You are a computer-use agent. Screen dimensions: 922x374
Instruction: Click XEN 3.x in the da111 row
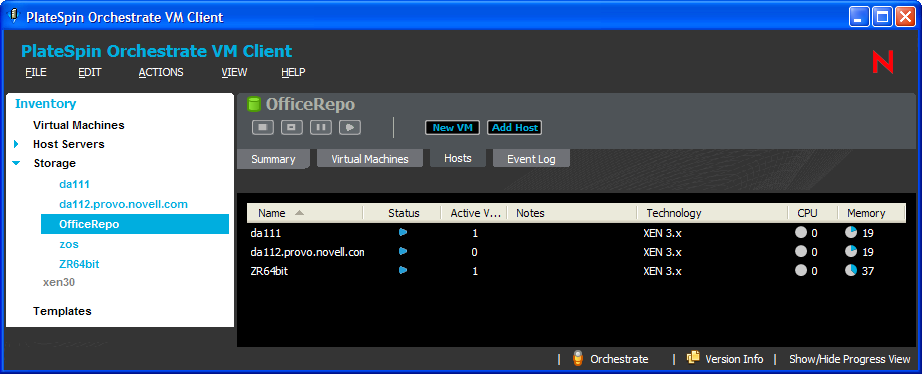(662, 233)
